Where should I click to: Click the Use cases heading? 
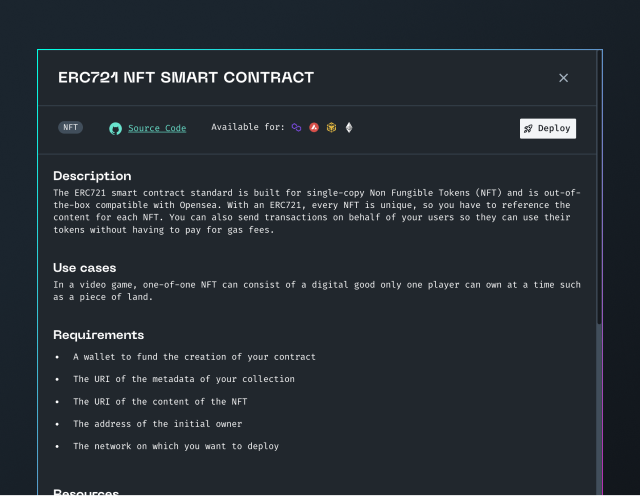84,268
